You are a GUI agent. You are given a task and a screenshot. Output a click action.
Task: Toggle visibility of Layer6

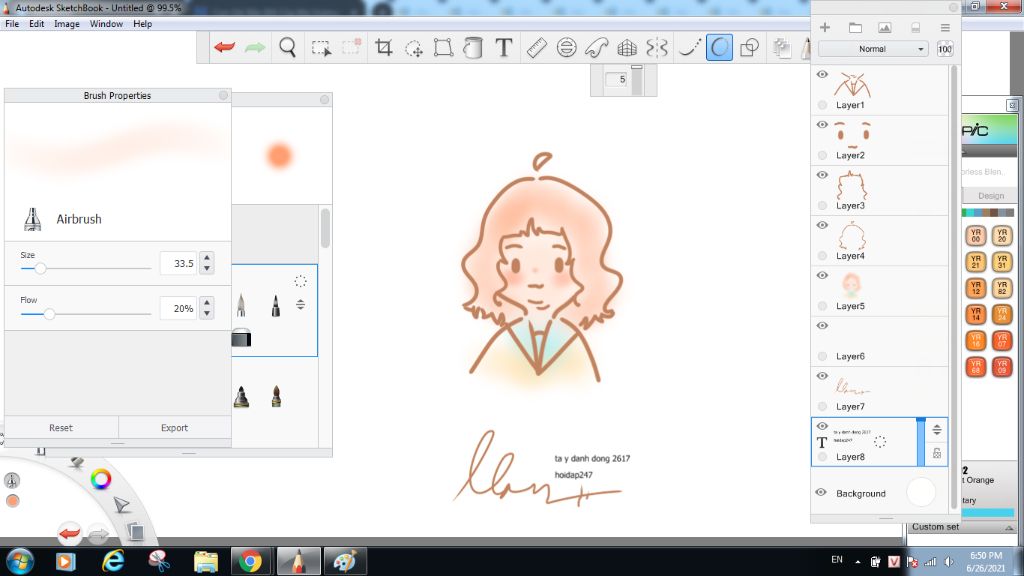tap(822, 326)
